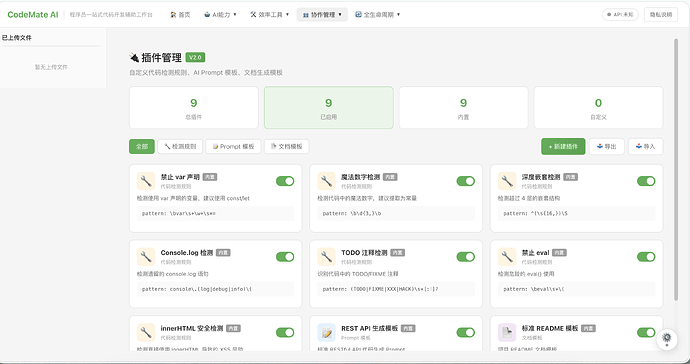Click wrench icon on 深度嵌套检测 card
The image size is (690, 364).
pos(506,181)
